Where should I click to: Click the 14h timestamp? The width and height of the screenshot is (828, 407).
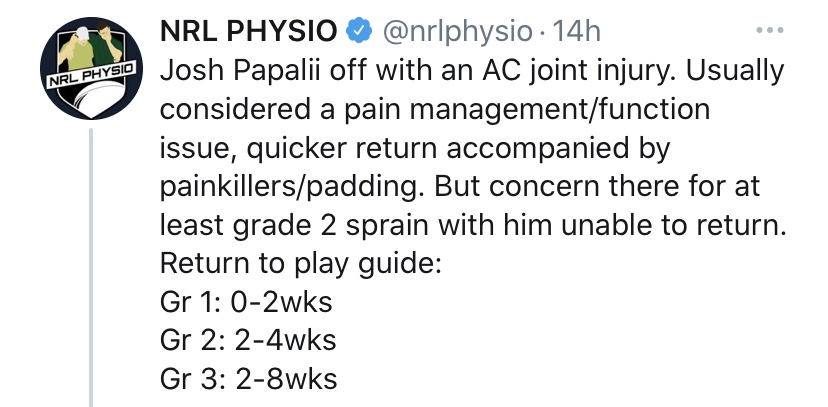click(577, 32)
